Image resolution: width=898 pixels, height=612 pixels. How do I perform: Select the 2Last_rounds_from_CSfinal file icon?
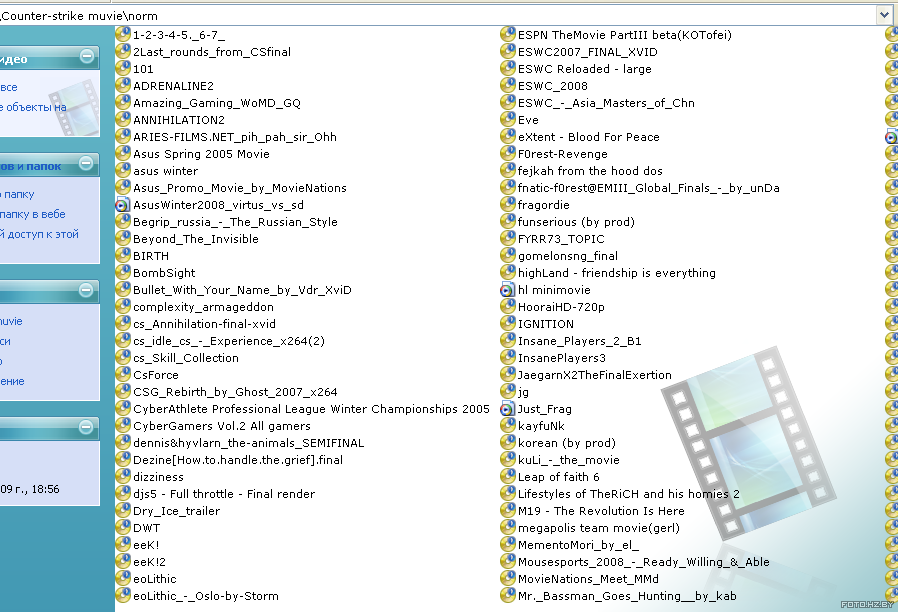pyautogui.click(x=123, y=52)
